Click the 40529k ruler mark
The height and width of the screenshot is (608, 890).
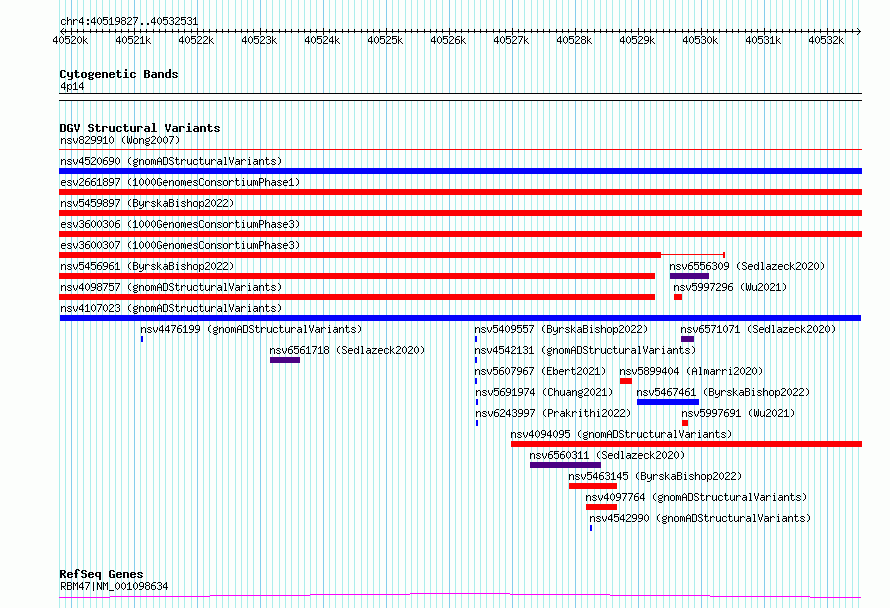[637, 40]
